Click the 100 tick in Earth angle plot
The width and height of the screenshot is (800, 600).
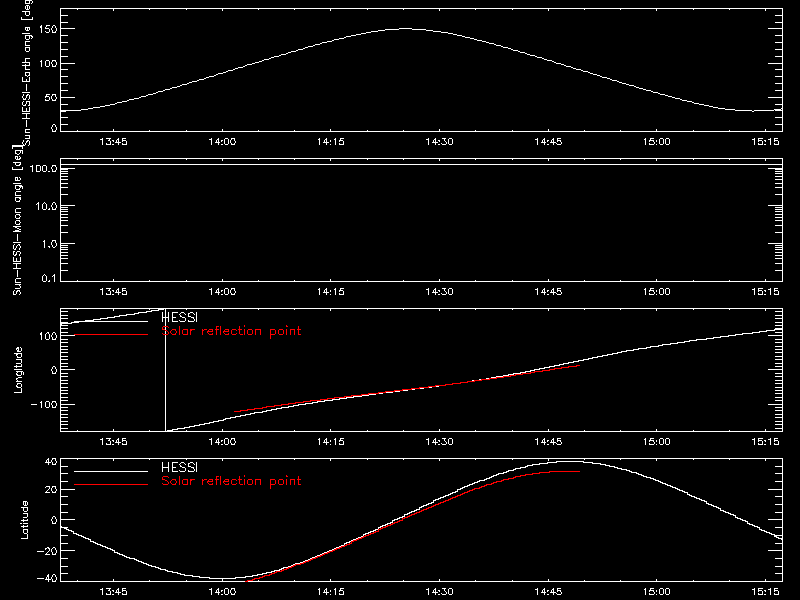(x=48, y=64)
